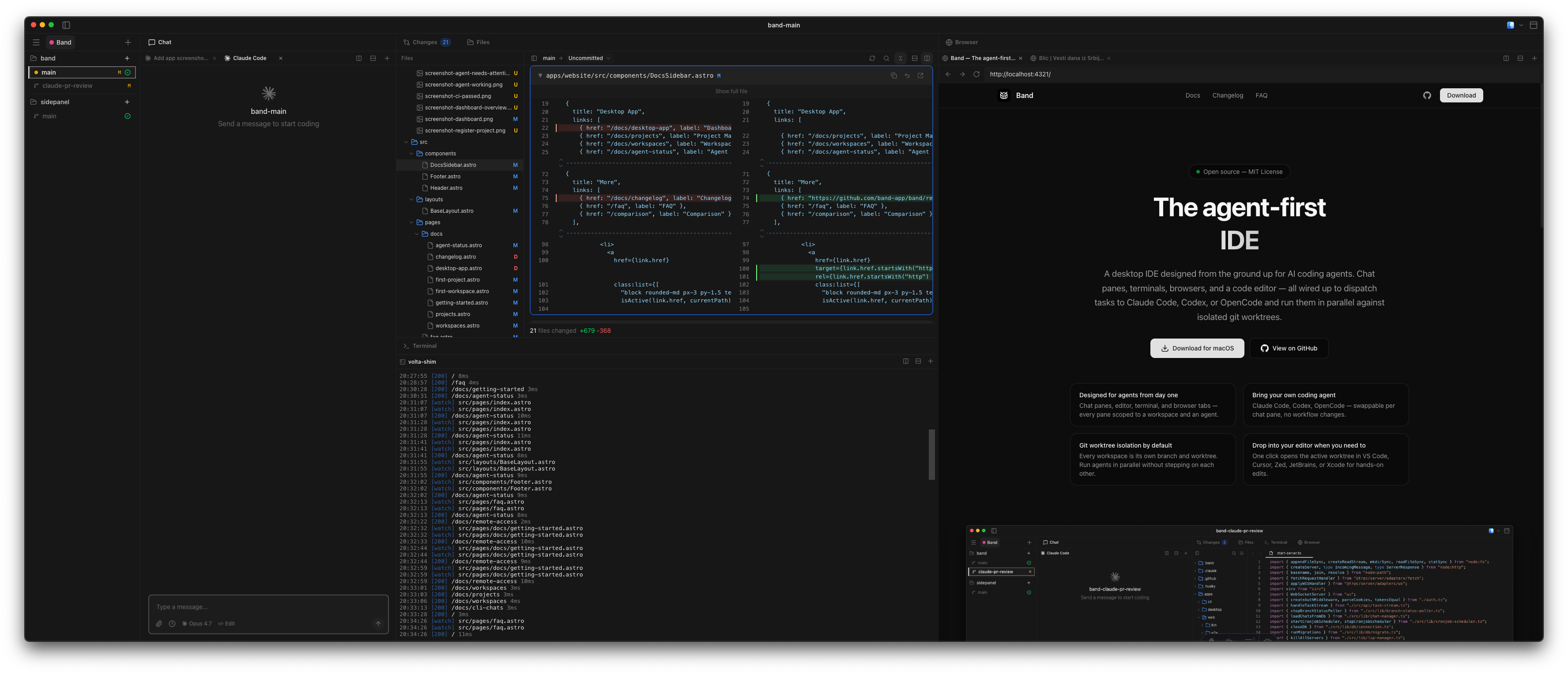
Task: Select the Opus 4.7 model picker
Action: point(196,624)
